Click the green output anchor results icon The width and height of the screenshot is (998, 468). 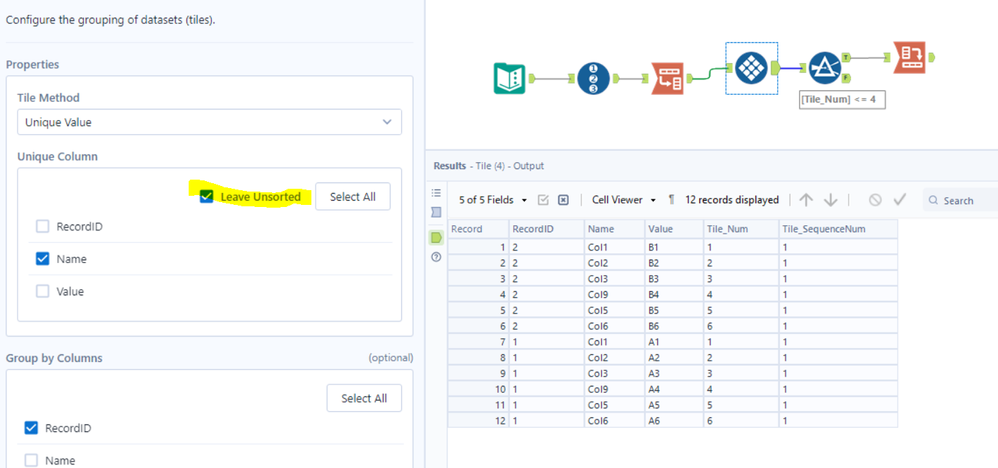(x=436, y=238)
